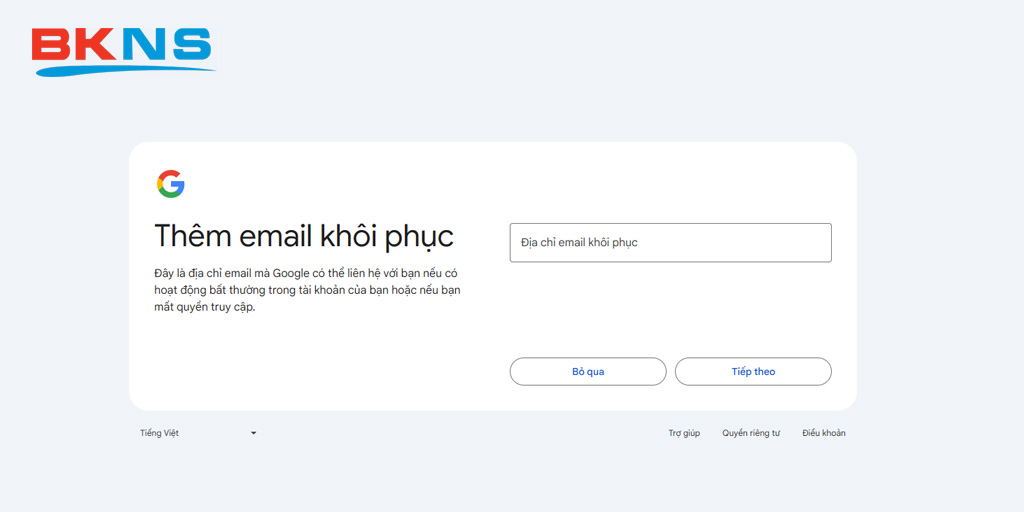Open the Tiếng Việt language selector
The width and height of the screenshot is (1024, 512).
click(x=198, y=433)
